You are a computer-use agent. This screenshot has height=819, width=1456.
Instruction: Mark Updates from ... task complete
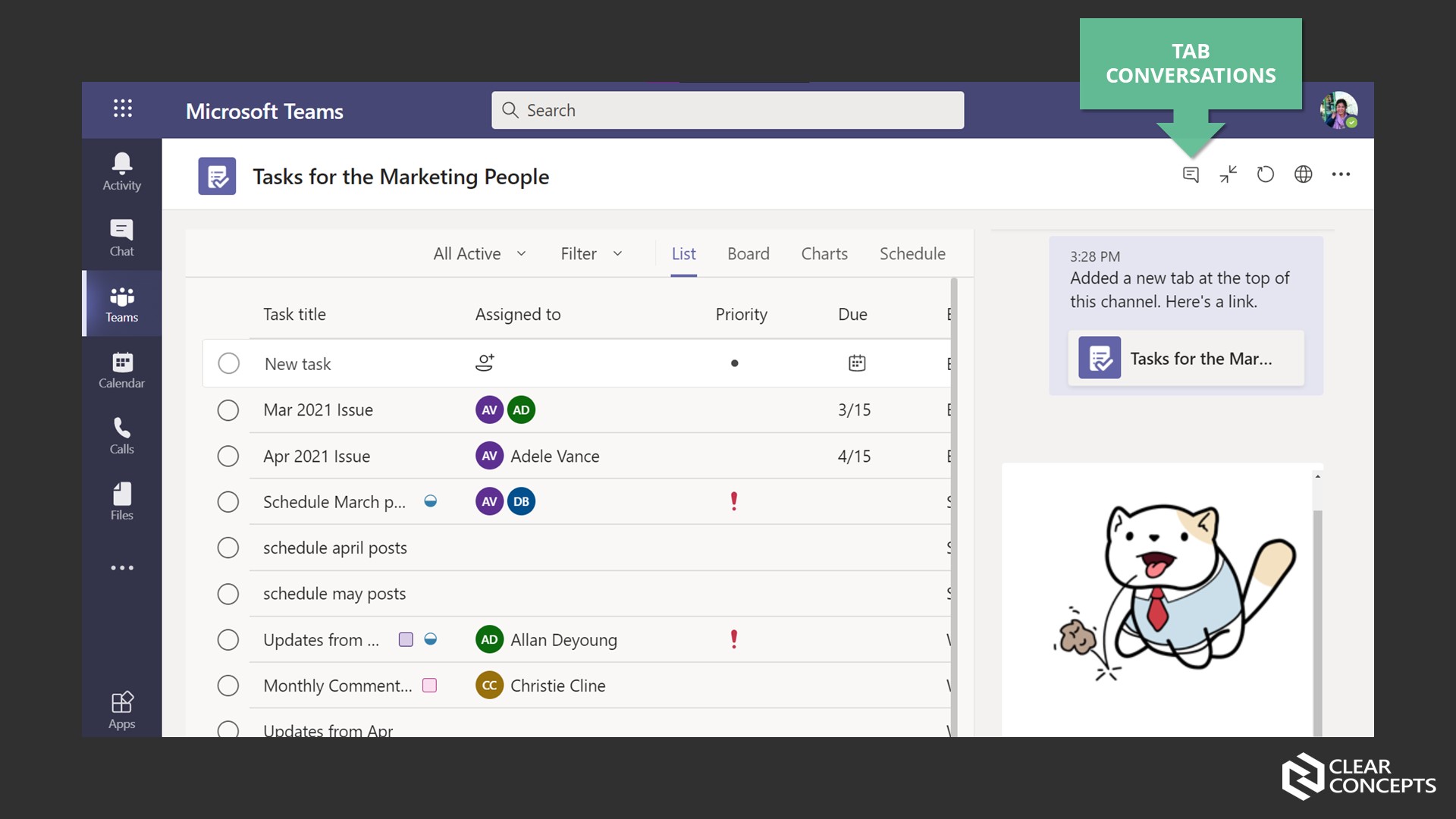(x=228, y=640)
